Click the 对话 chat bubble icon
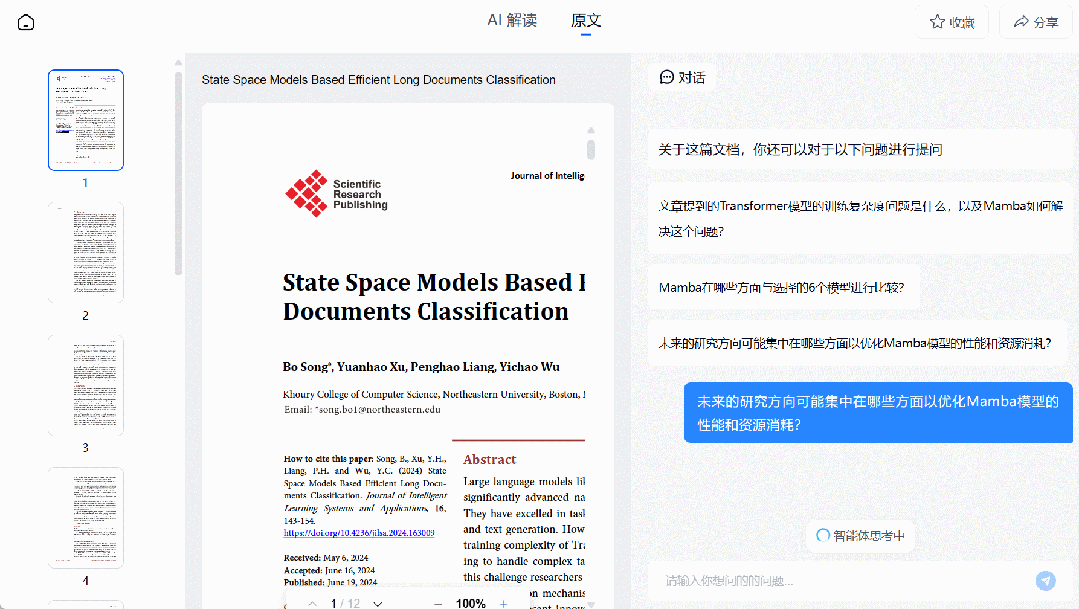 pos(667,77)
